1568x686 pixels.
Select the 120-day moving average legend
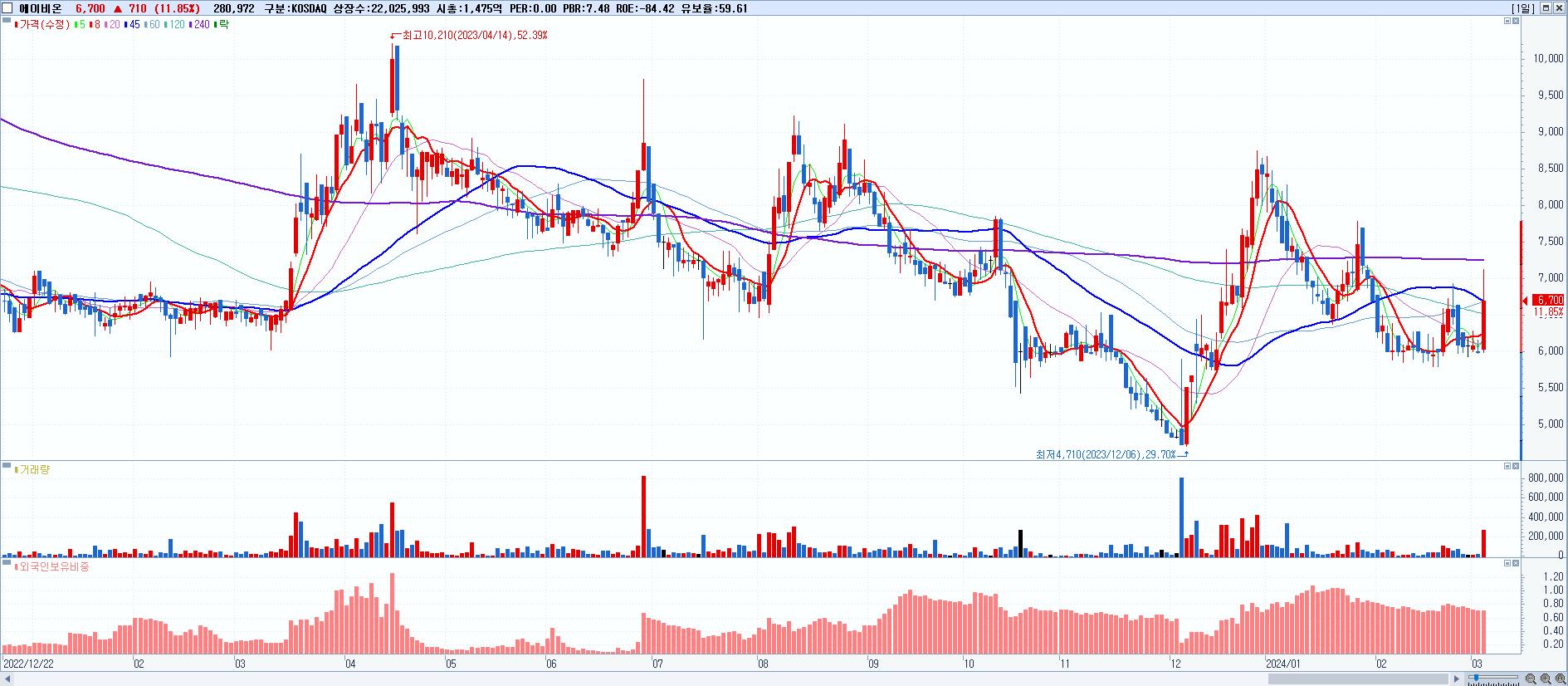[x=174, y=24]
